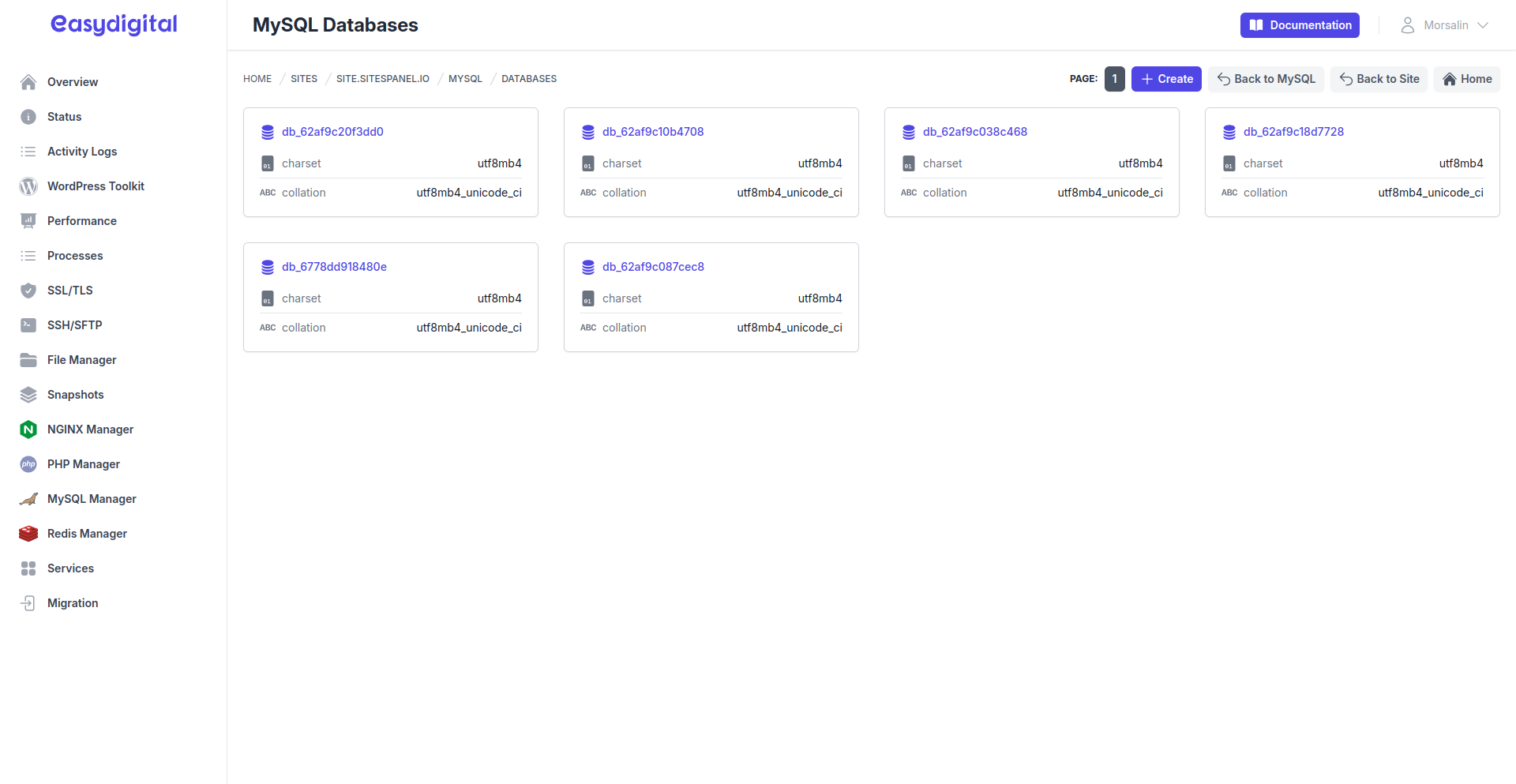Open the Documentation page

pos(1300,24)
